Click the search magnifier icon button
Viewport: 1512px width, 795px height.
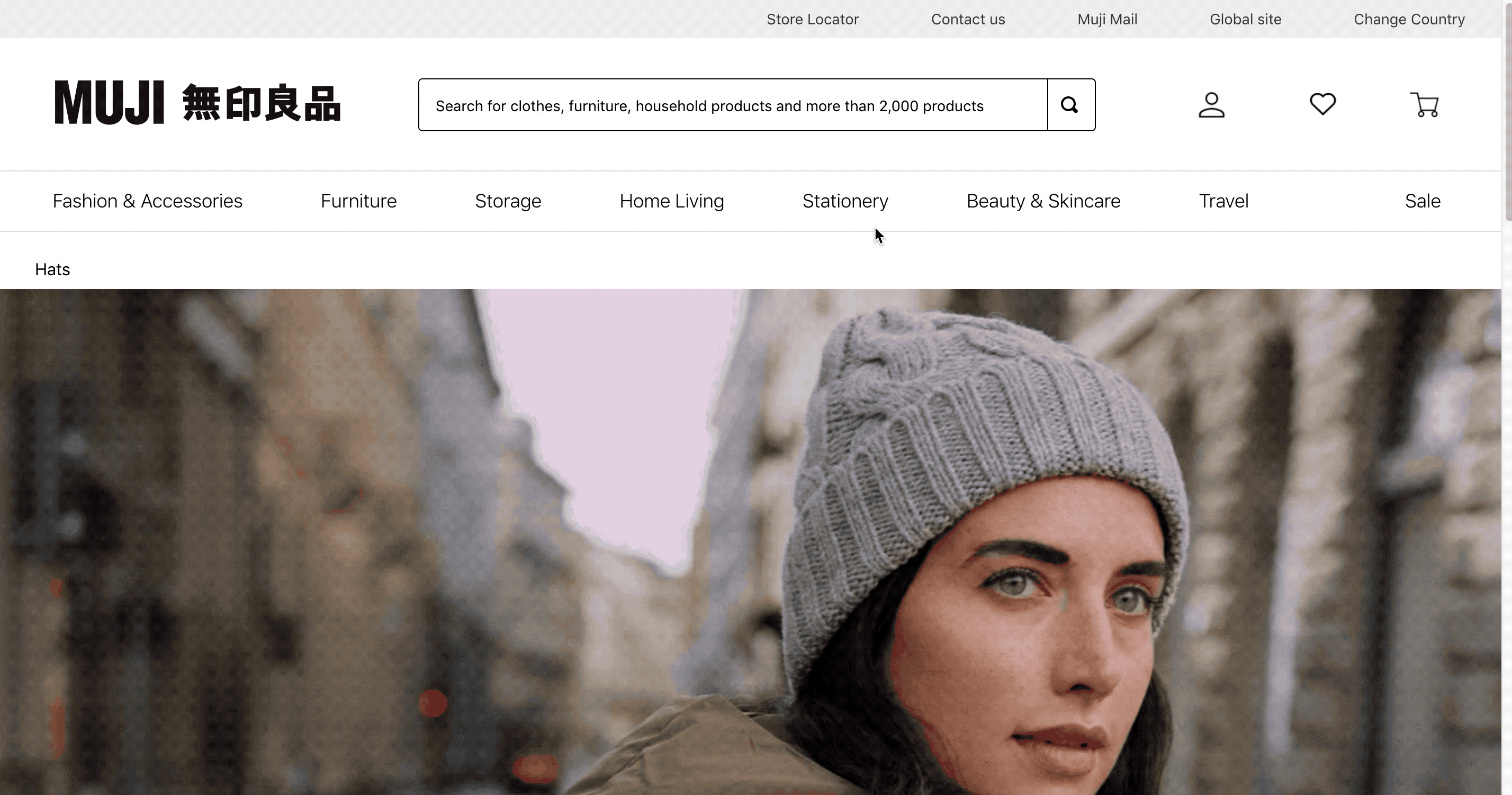point(1070,105)
